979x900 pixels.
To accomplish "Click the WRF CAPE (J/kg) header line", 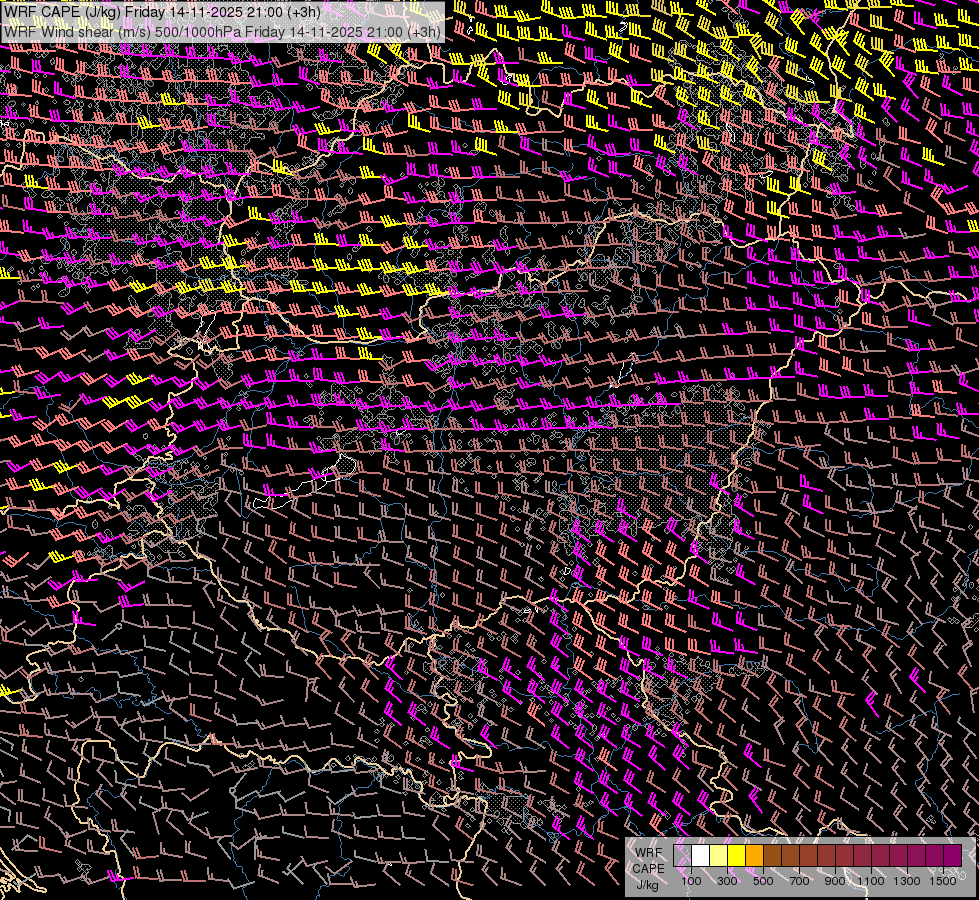I will coord(162,11).
